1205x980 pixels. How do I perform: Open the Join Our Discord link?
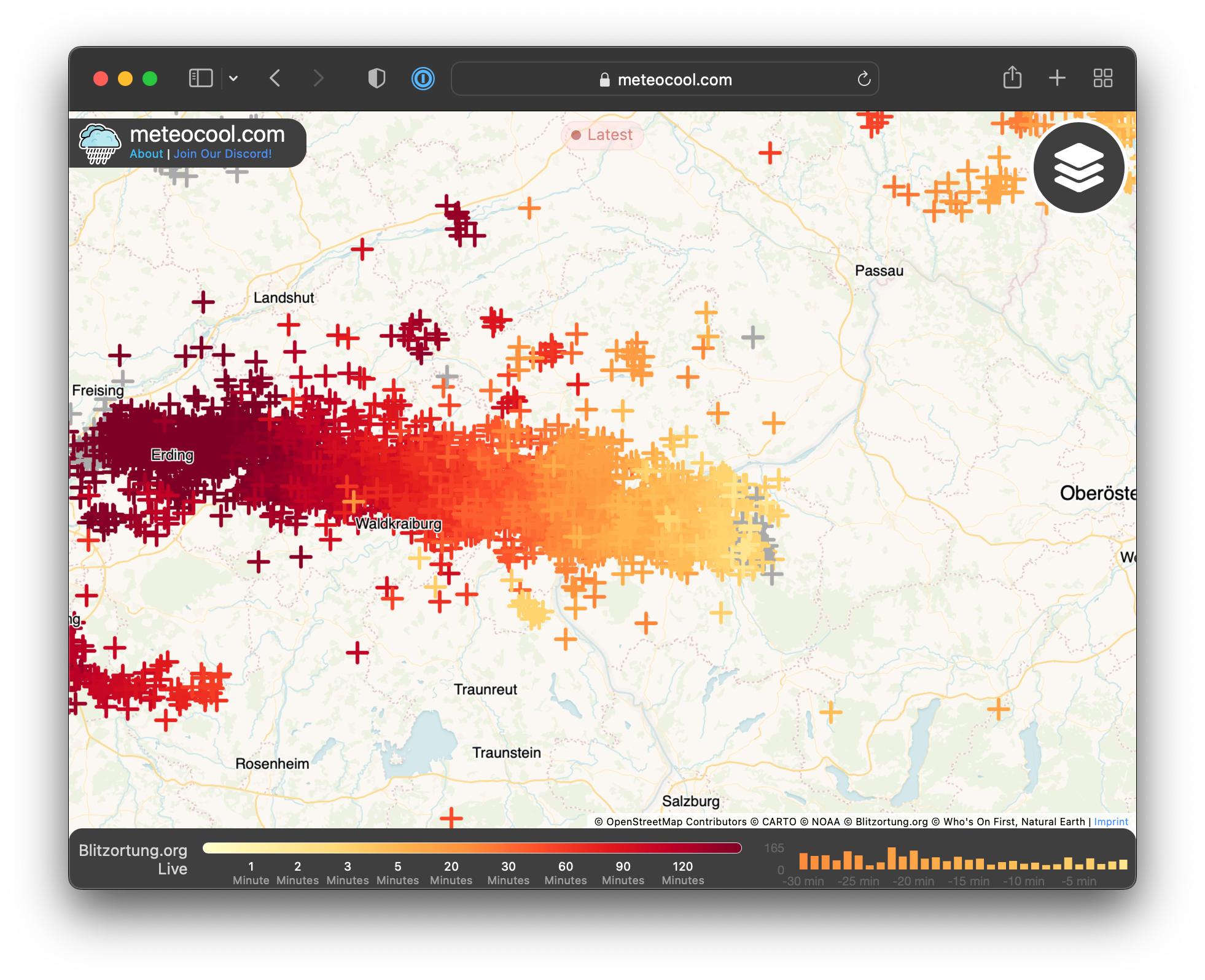[x=222, y=154]
